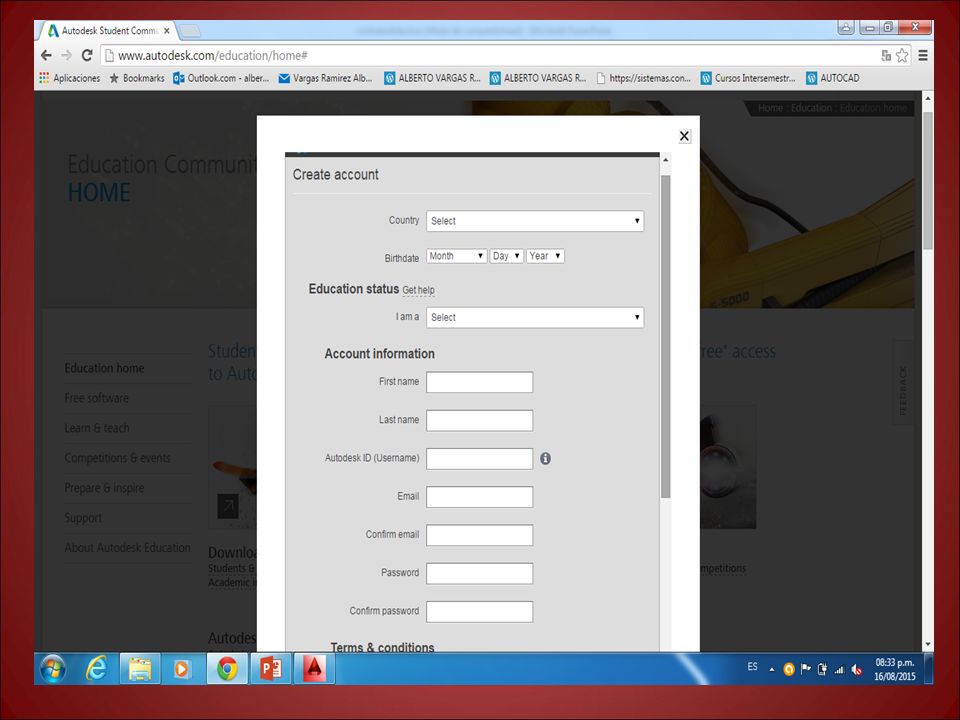960x720 pixels.
Task: Open the https://sistemas.con... bookmark
Action: (643, 78)
